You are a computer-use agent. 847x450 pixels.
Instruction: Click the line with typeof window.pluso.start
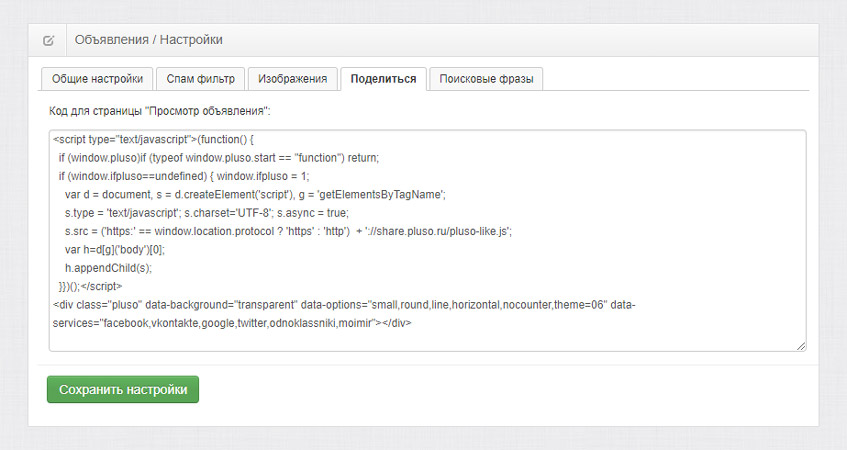click(x=219, y=158)
